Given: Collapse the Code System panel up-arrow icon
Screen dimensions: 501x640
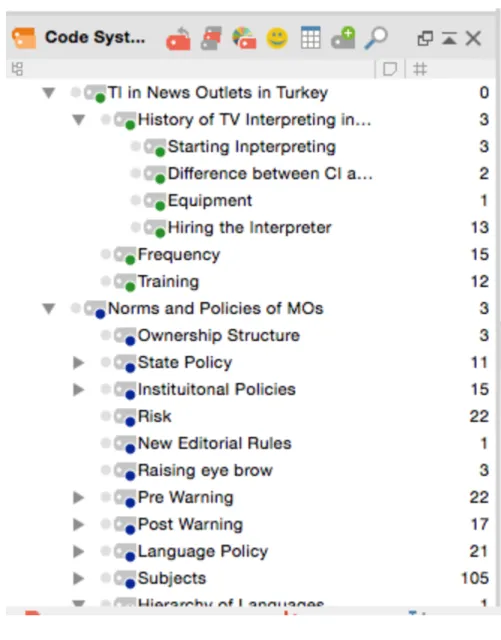Looking at the screenshot, I should click(449, 39).
